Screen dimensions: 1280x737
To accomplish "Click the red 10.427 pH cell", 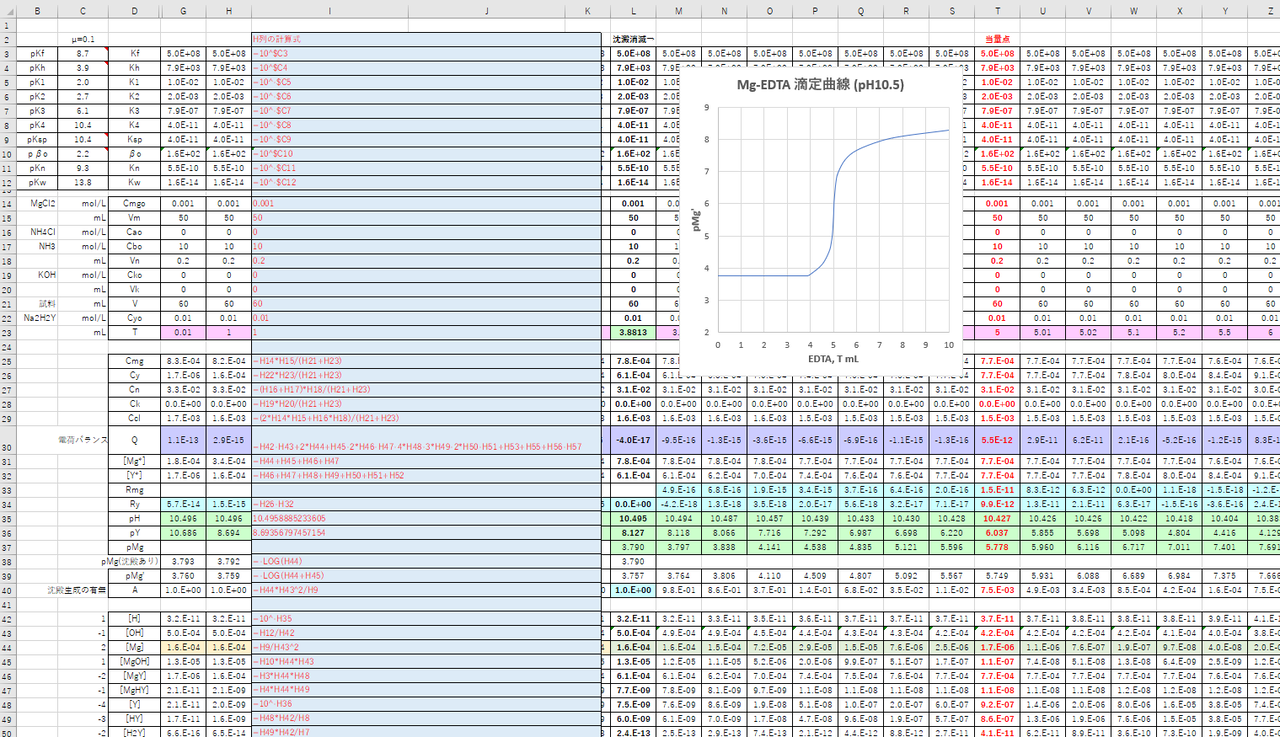I will tap(998, 519).
